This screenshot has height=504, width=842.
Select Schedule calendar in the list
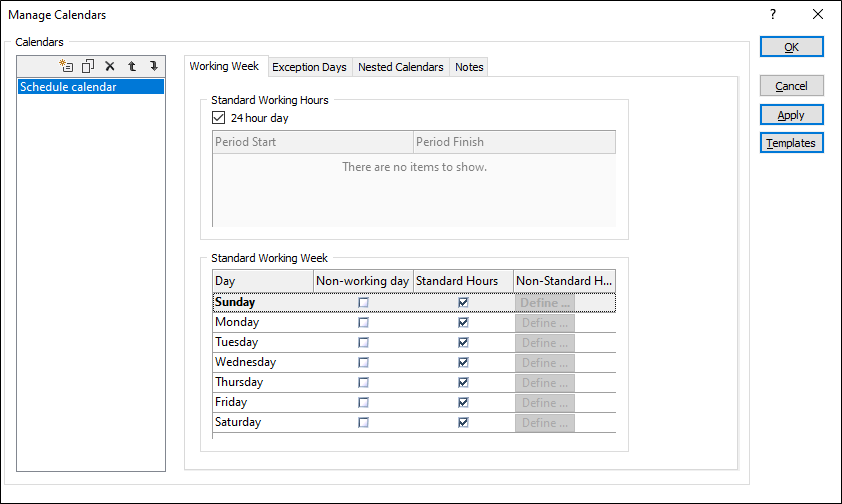[x=90, y=87]
